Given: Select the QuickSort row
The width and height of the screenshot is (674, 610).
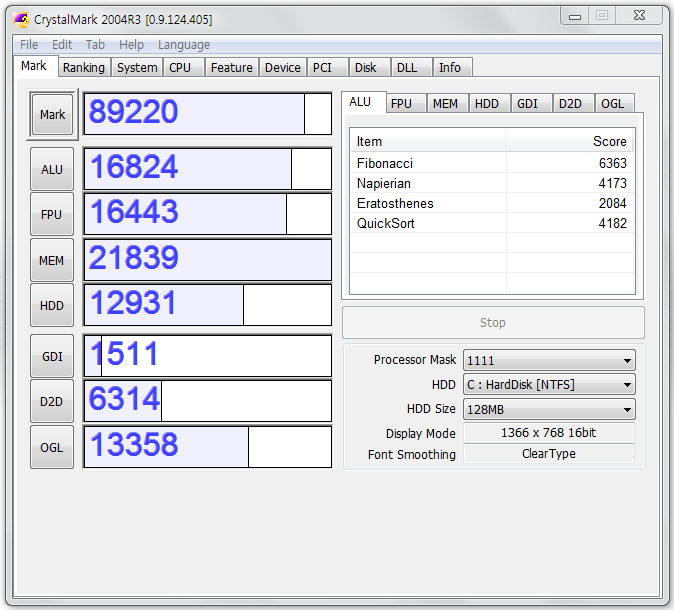Looking at the screenshot, I should coord(492,223).
